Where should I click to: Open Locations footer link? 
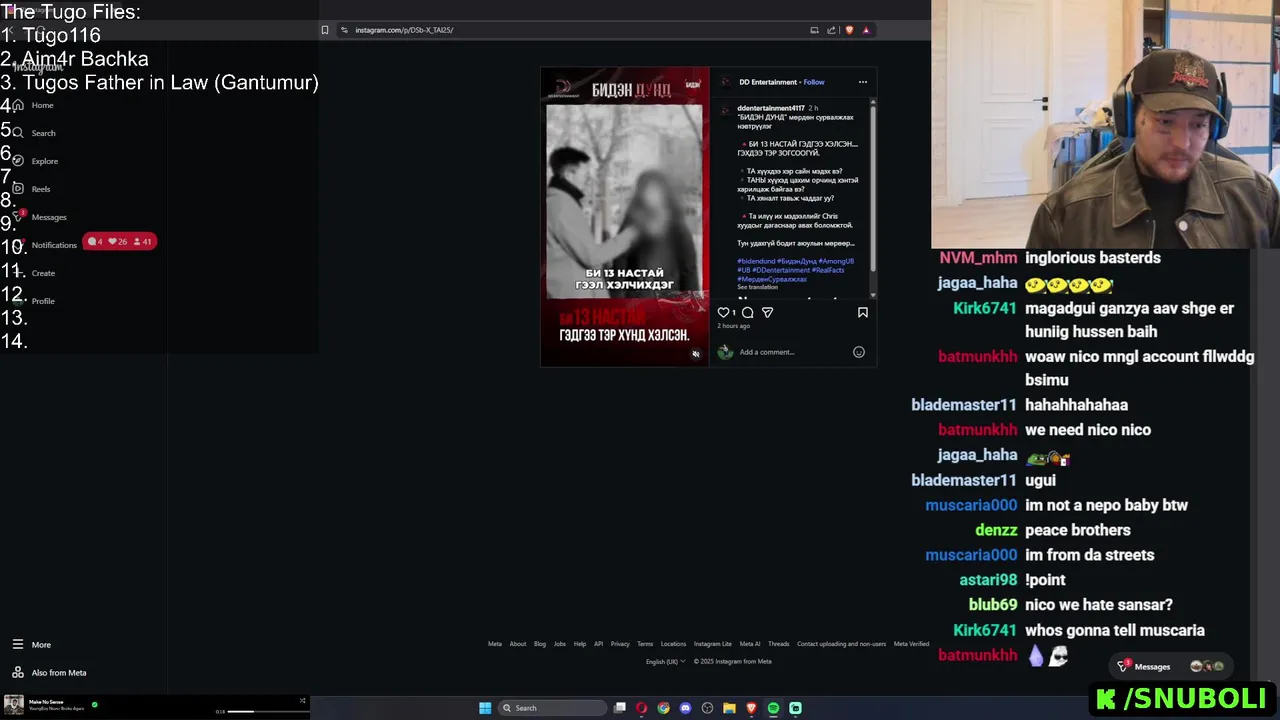[x=673, y=644]
